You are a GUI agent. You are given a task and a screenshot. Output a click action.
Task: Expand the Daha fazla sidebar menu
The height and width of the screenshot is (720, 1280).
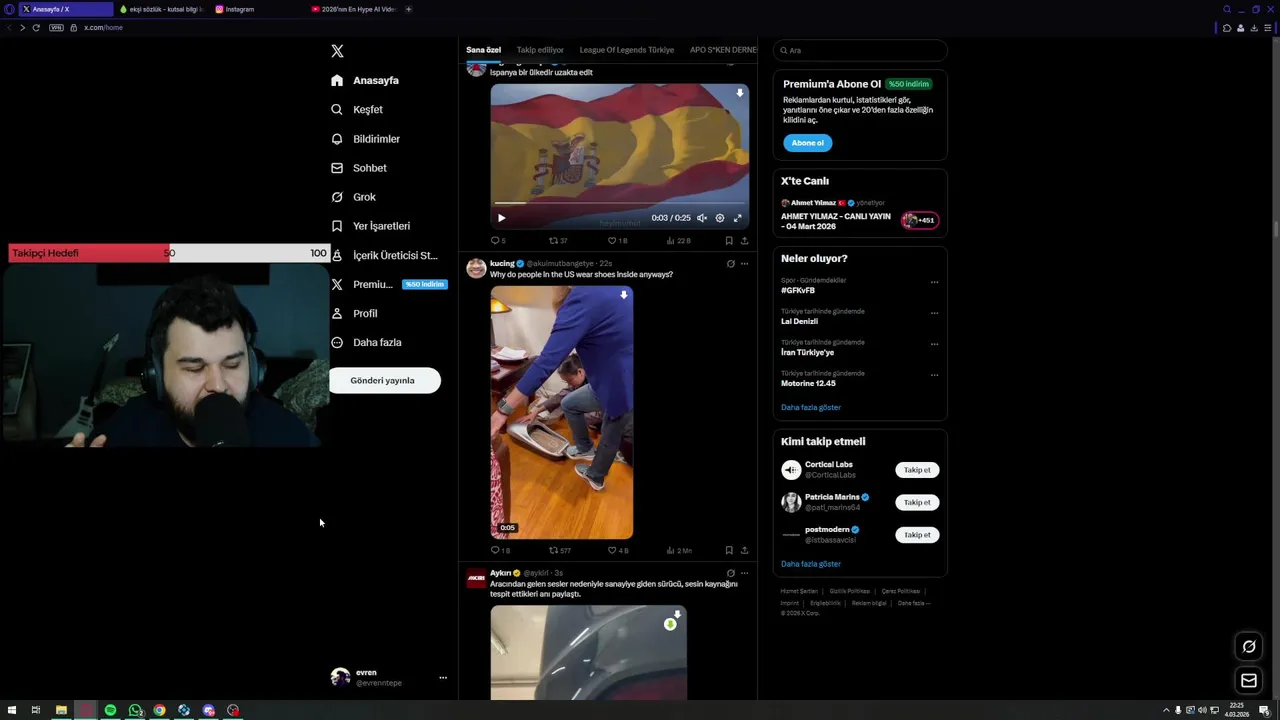pyautogui.click(x=366, y=342)
